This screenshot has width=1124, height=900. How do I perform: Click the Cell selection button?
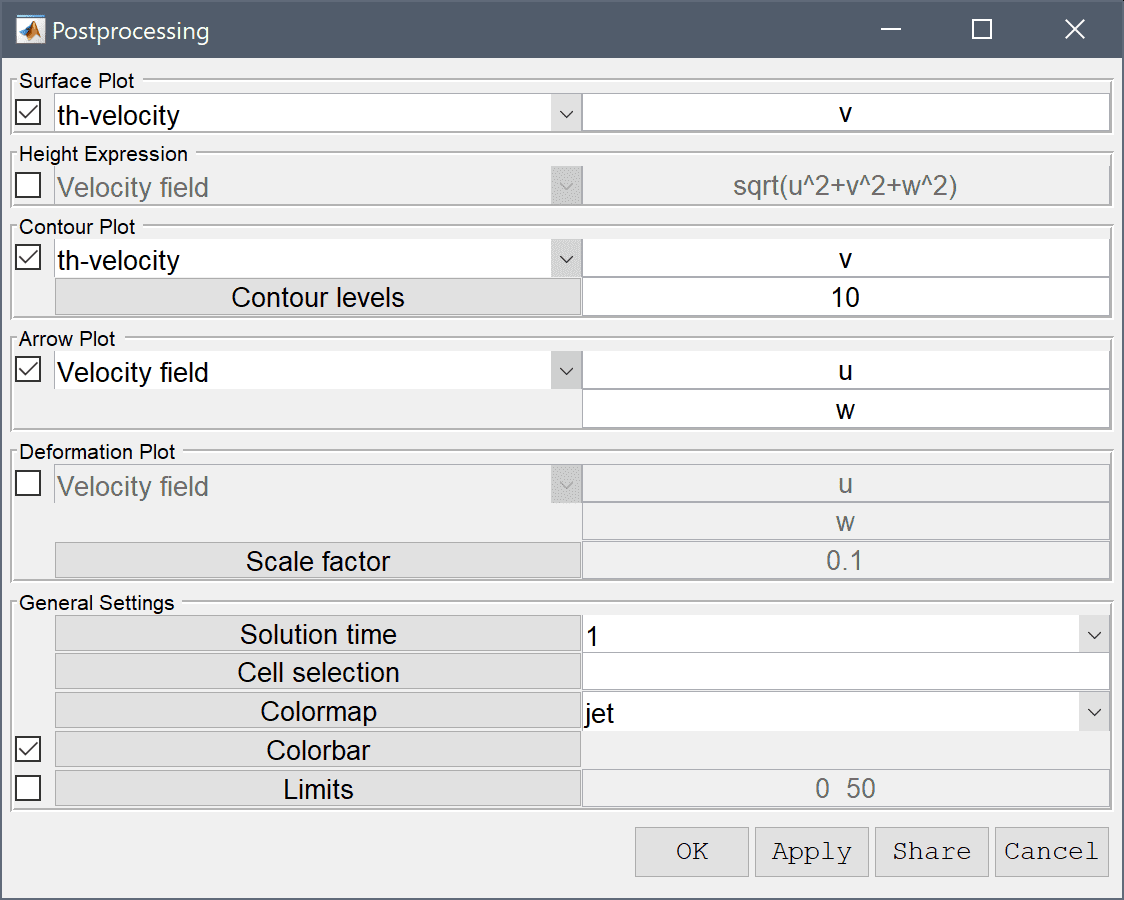coord(318,672)
